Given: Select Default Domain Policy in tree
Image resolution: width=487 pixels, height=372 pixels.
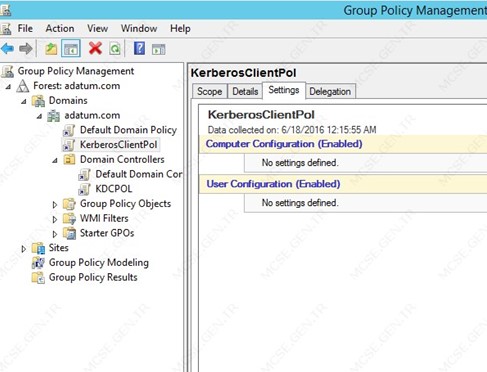Looking at the screenshot, I should tap(128, 130).
